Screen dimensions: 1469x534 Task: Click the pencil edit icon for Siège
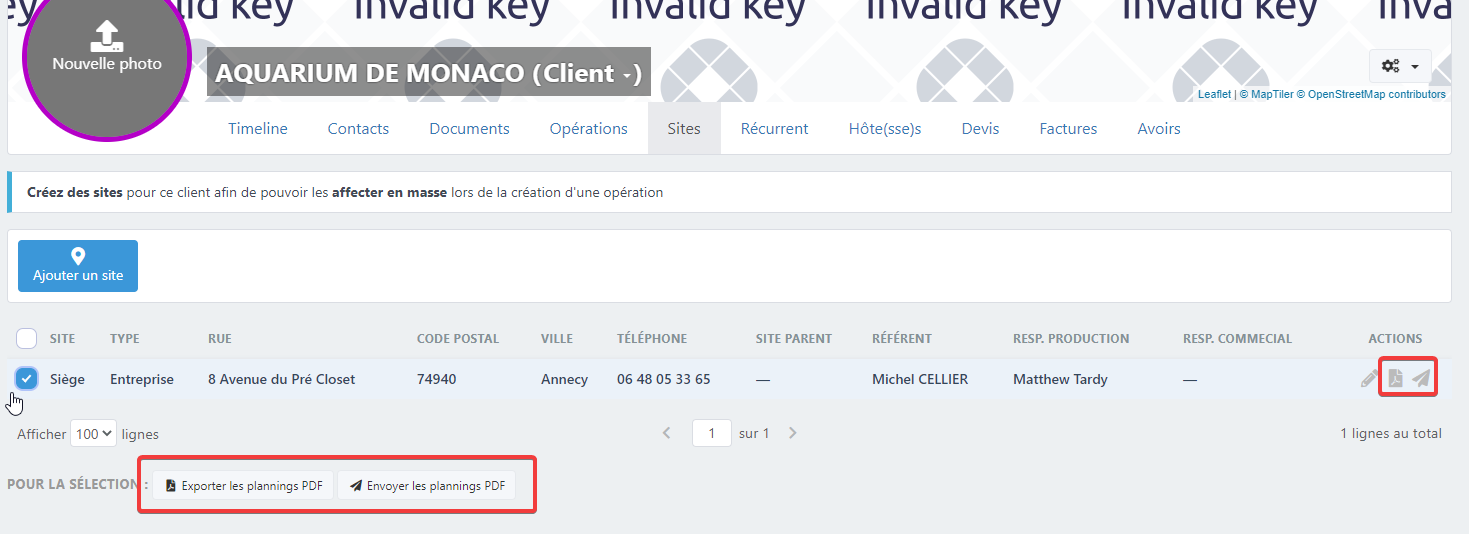coord(1369,379)
